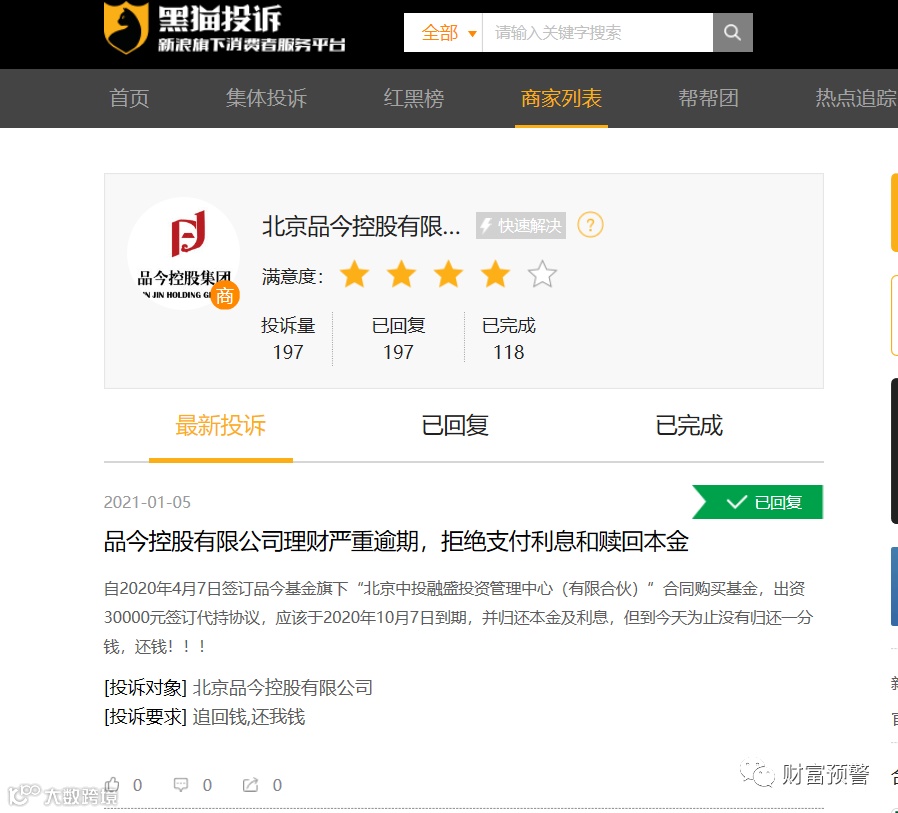Open 集体投诉 navigation item
898x813 pixels.
coord(266,98)
